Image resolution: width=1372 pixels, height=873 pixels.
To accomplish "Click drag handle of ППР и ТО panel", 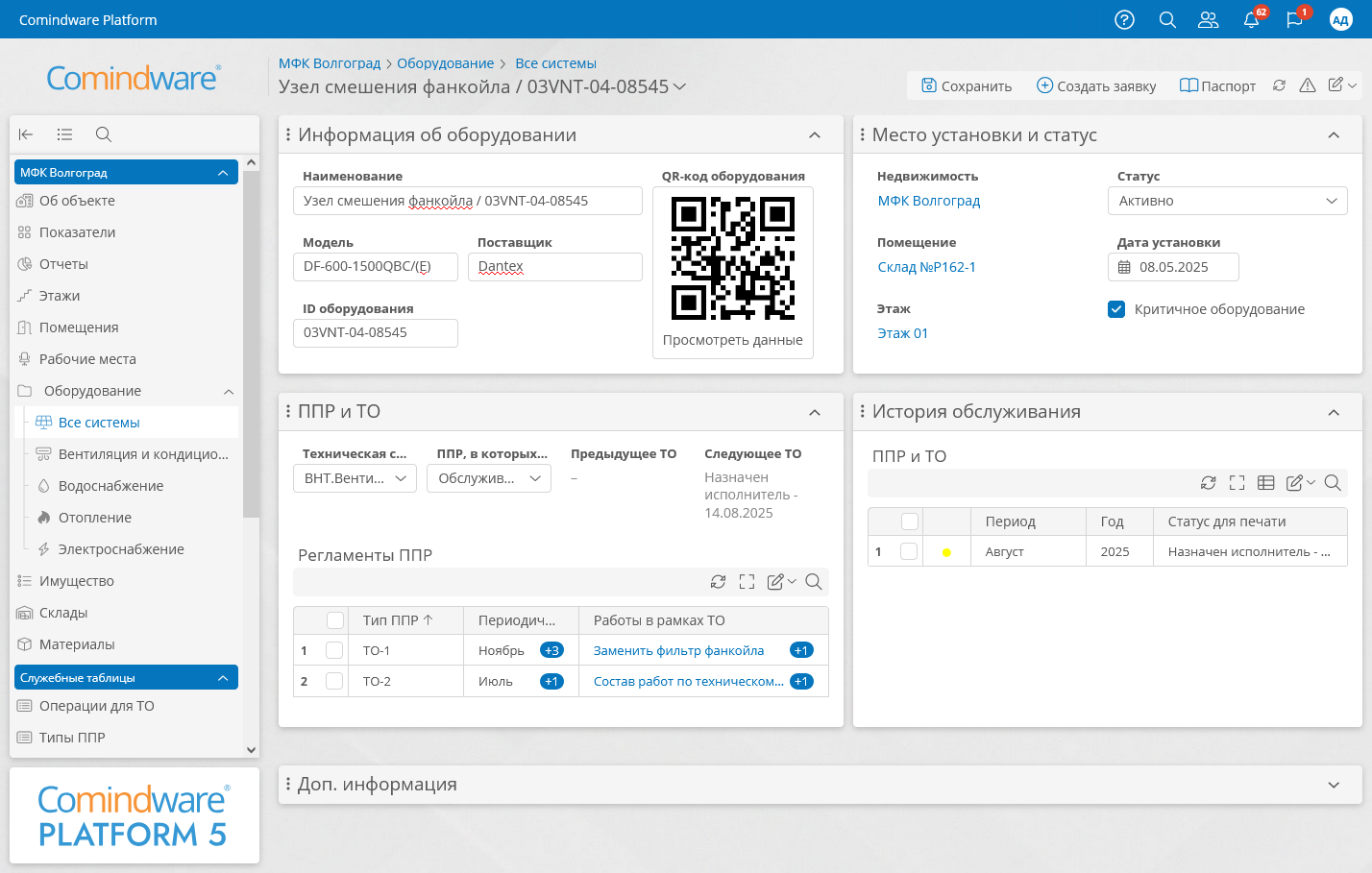I will 288,412.
